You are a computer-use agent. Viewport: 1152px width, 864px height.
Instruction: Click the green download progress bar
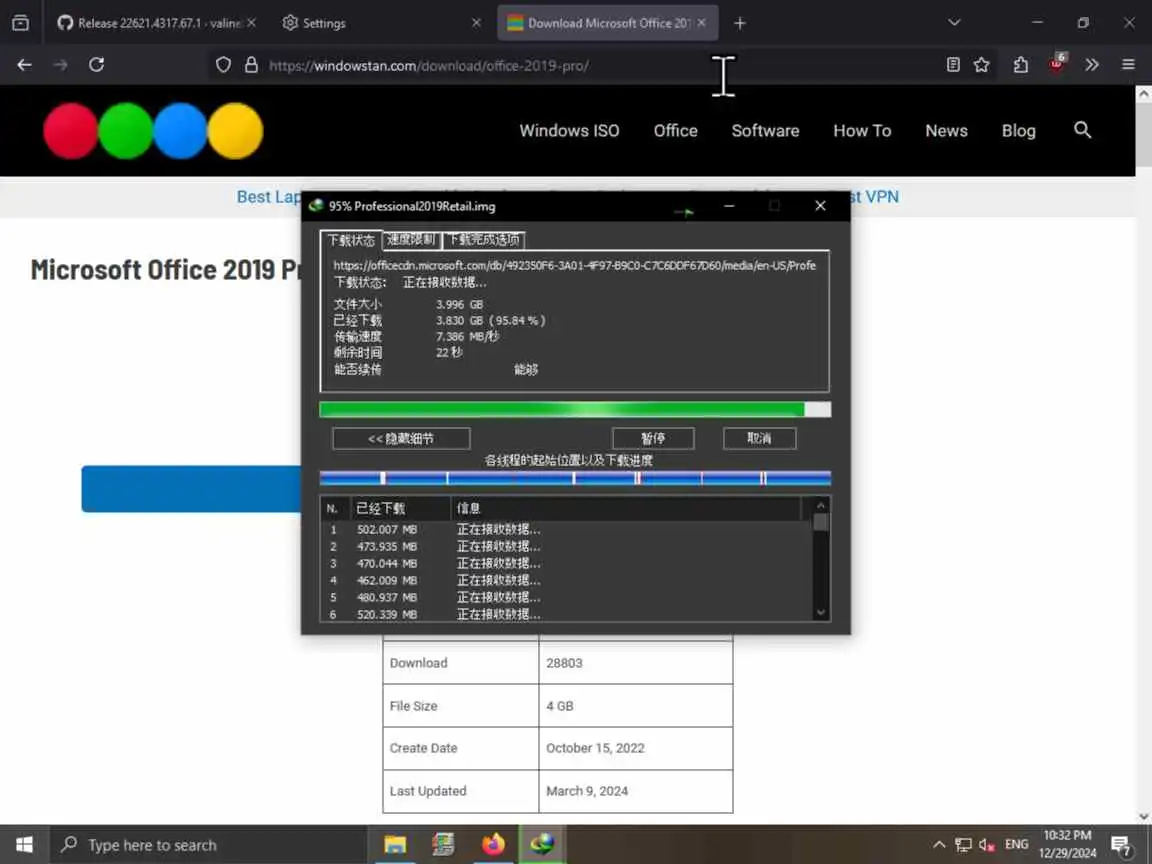(x=575, y=409)
